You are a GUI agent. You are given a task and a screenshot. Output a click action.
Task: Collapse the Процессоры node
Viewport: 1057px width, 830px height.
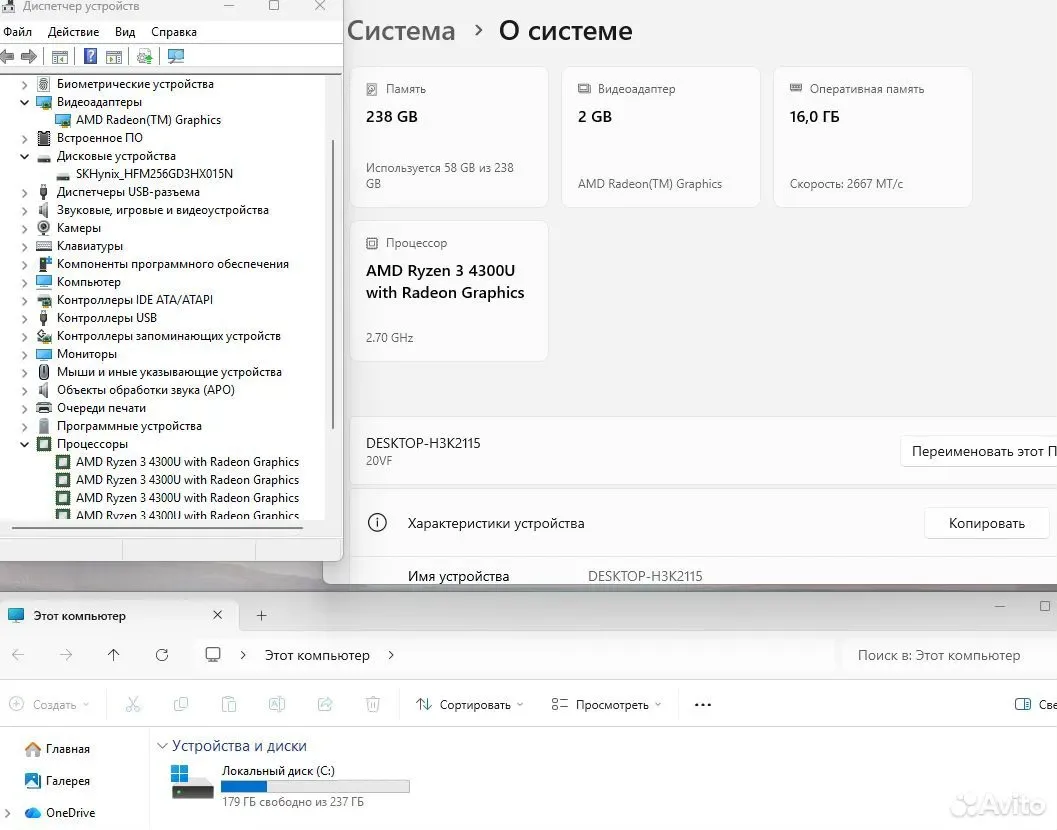(x=25, y=444)
